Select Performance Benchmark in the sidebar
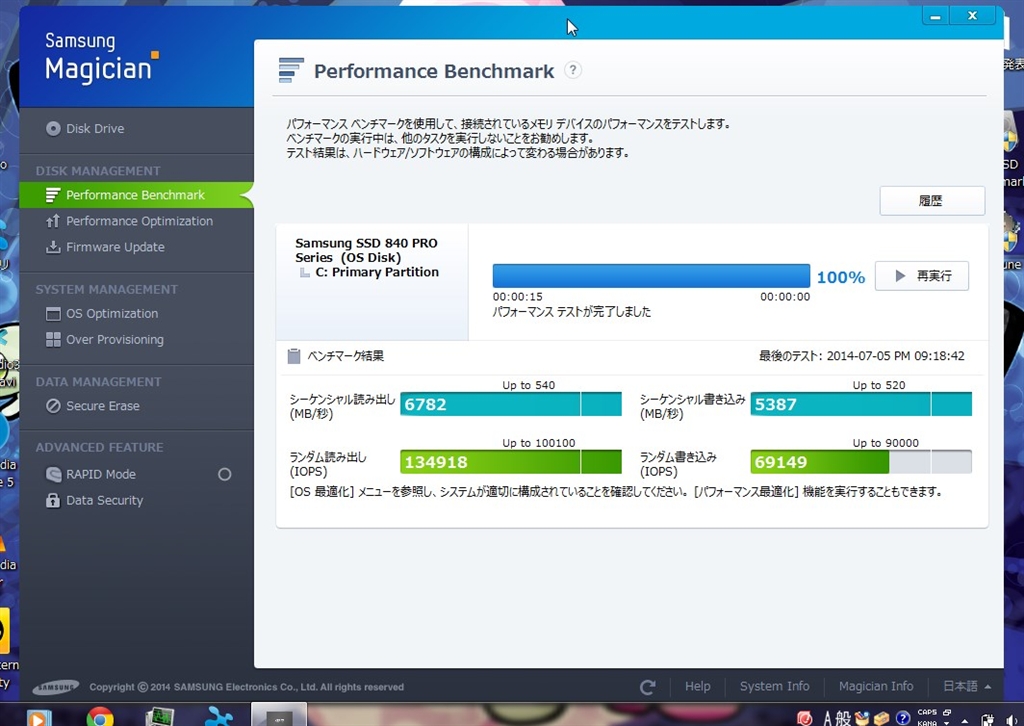 point(136,195)
